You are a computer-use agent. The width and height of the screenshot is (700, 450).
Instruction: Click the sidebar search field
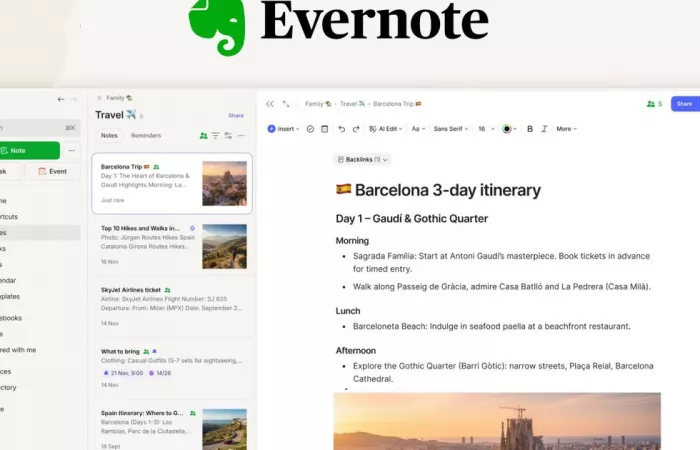40,128
